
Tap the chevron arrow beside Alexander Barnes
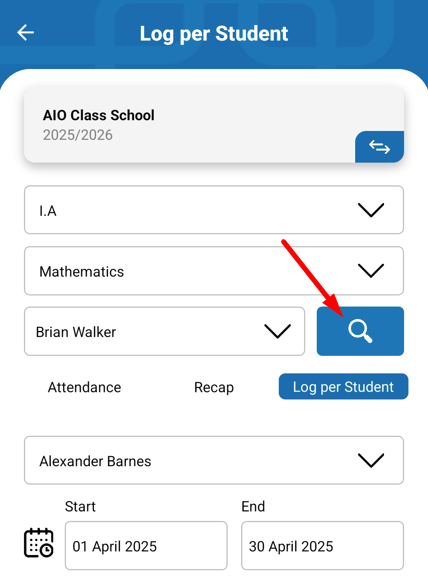click(371, 460)
